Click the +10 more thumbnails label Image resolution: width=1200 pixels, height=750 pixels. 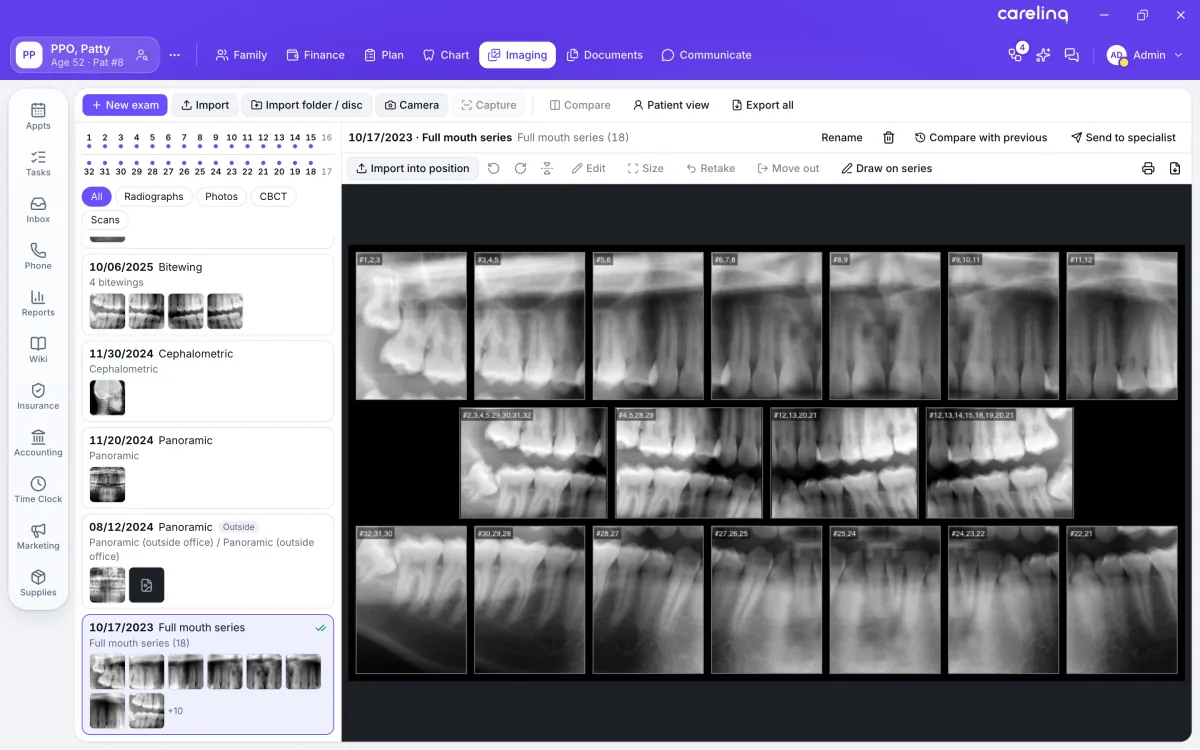tap(175, 711)
